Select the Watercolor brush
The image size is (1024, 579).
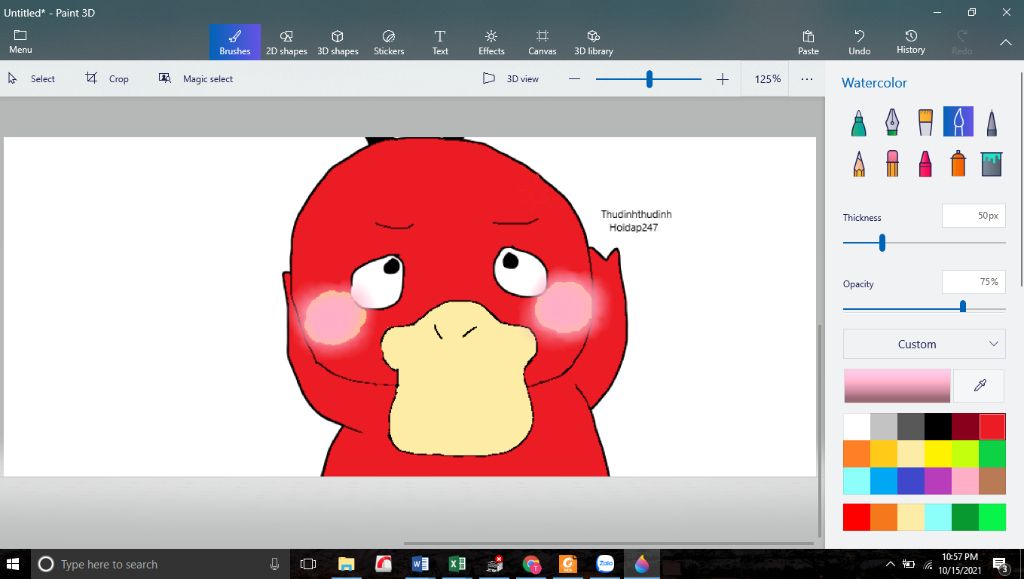[958, 121]
